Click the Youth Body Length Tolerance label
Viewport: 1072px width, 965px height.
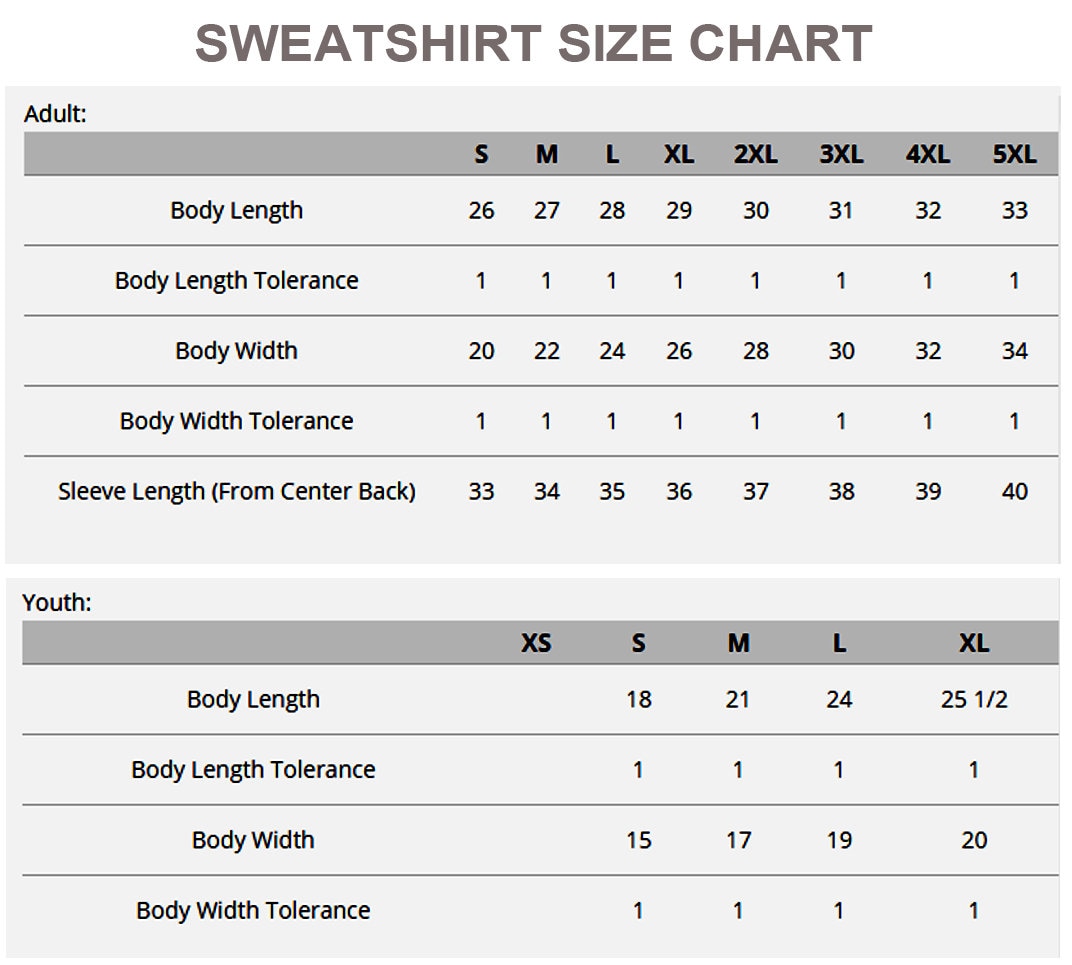(x=253, y=770)
